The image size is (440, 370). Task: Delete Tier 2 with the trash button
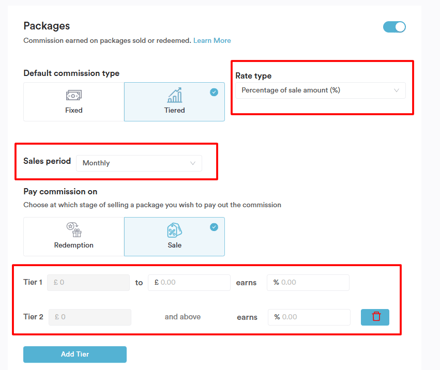pos(375,317)
